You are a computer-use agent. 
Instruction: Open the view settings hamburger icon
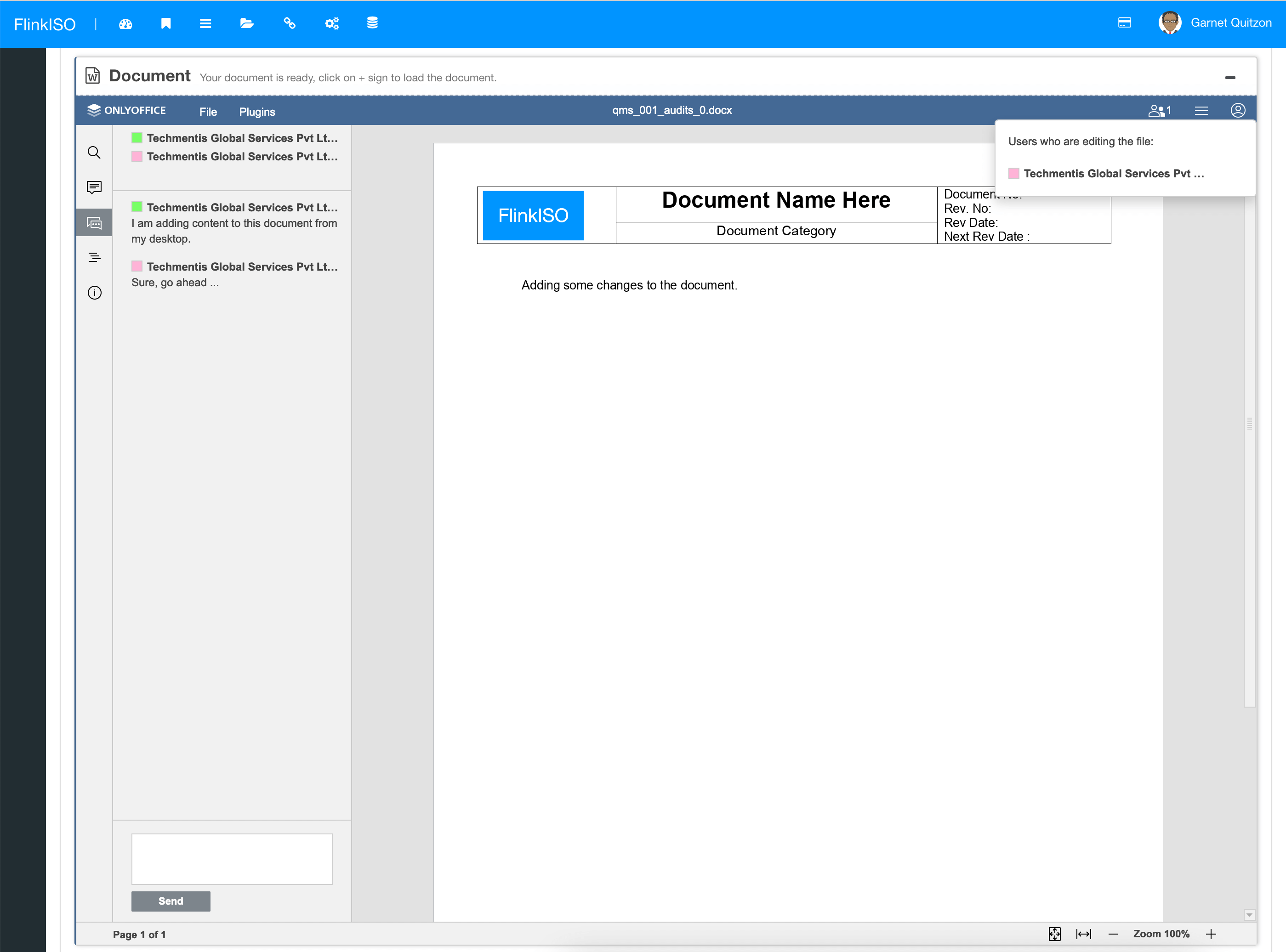pos(1201,111)
